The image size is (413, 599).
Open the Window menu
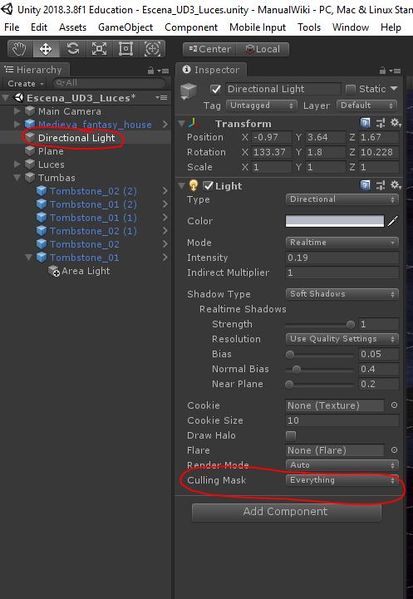pos(350,28)
